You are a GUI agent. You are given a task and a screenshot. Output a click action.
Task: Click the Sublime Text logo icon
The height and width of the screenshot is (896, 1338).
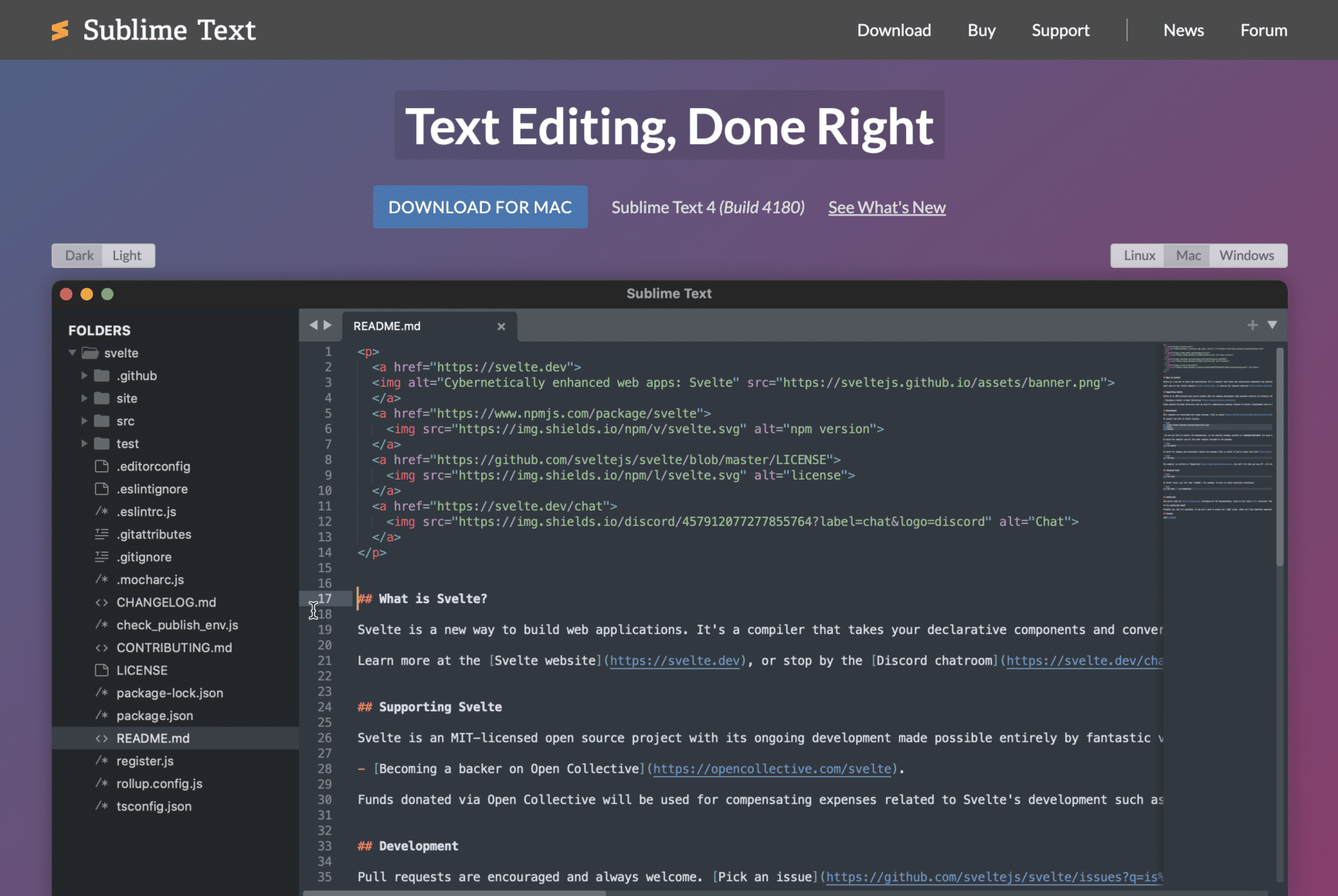click(x=60, y=30)
